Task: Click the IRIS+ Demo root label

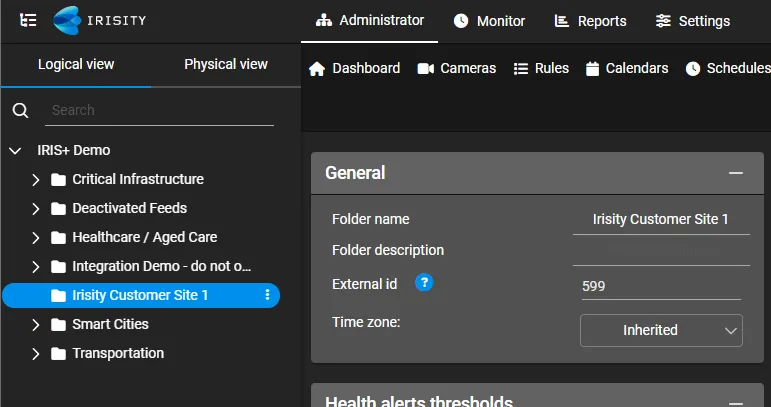Action: 74,150
